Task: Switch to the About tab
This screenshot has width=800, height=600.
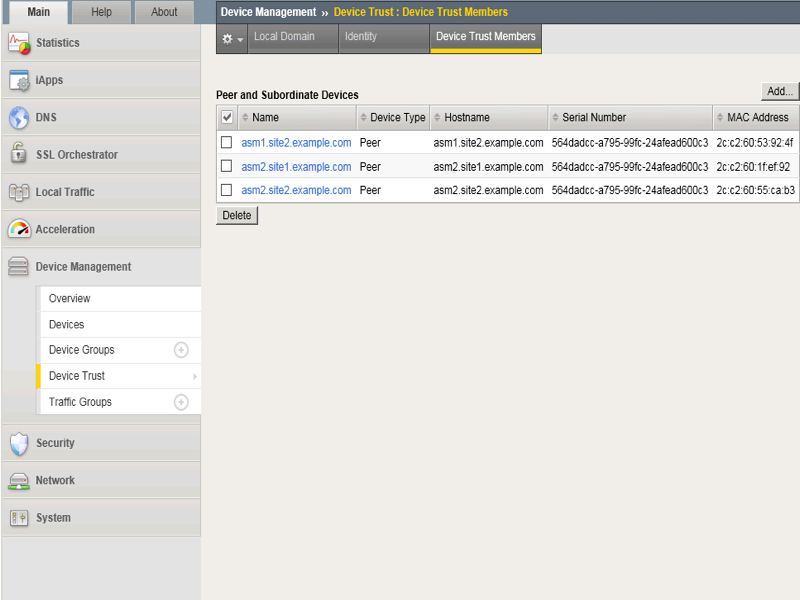Action: [x=164, y=12]
